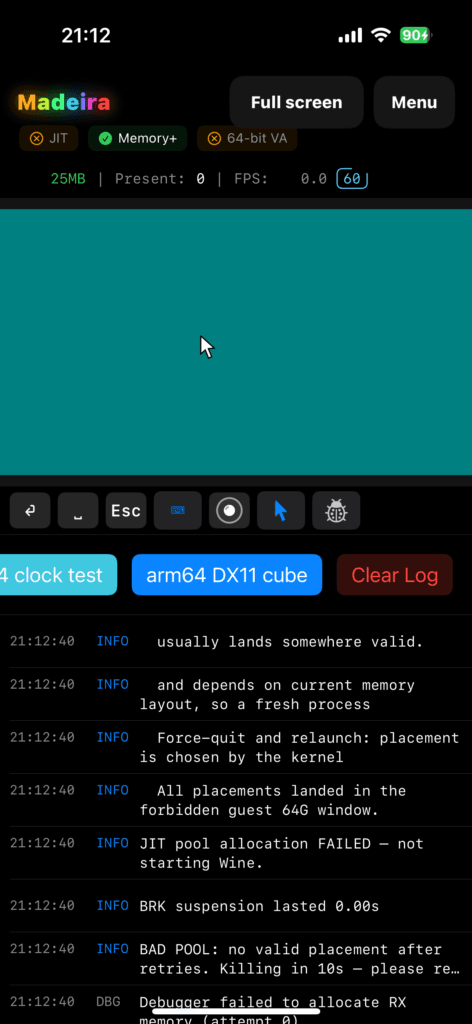Viewport: 472px width, 1024px height.
Task: Select the BAD POOL log entry
Action: (x=236, y=959)
